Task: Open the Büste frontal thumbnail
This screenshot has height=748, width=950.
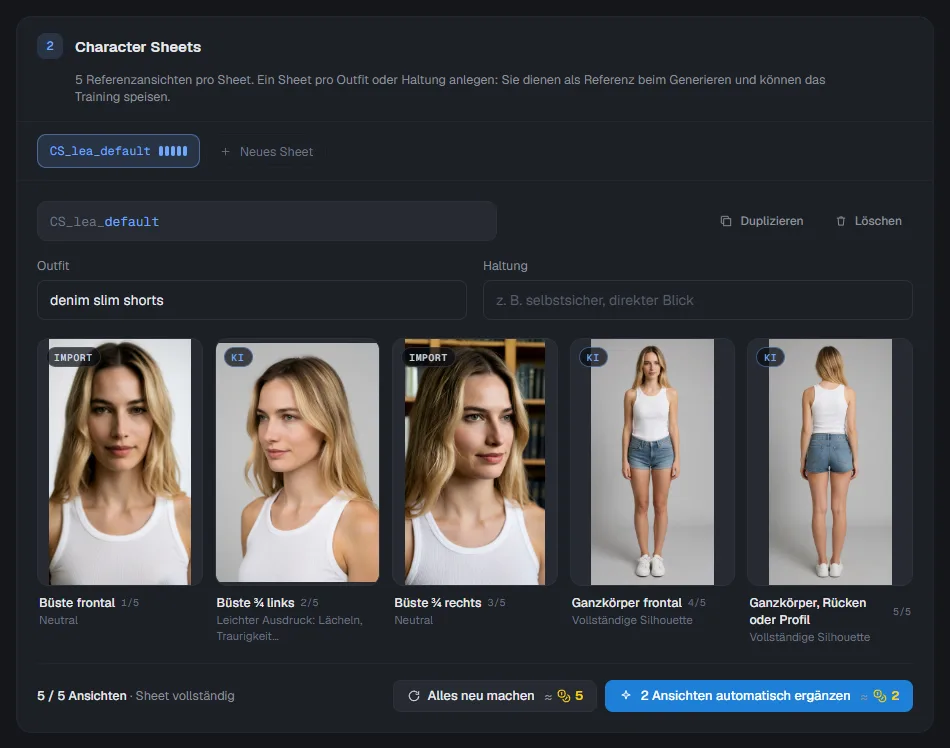Action: tap(119, 462)
